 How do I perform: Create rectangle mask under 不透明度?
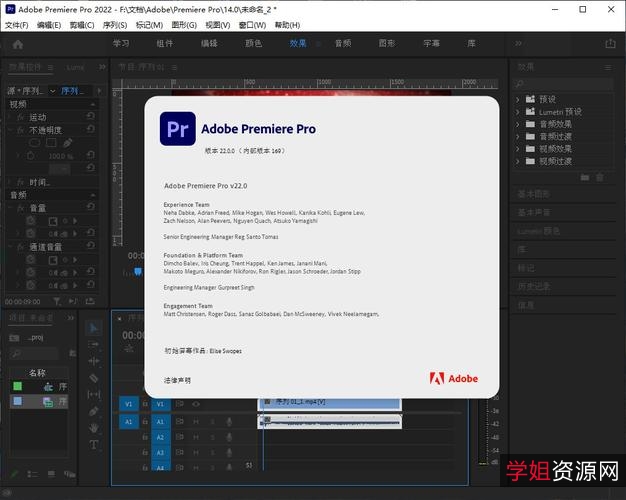[51, 143]
